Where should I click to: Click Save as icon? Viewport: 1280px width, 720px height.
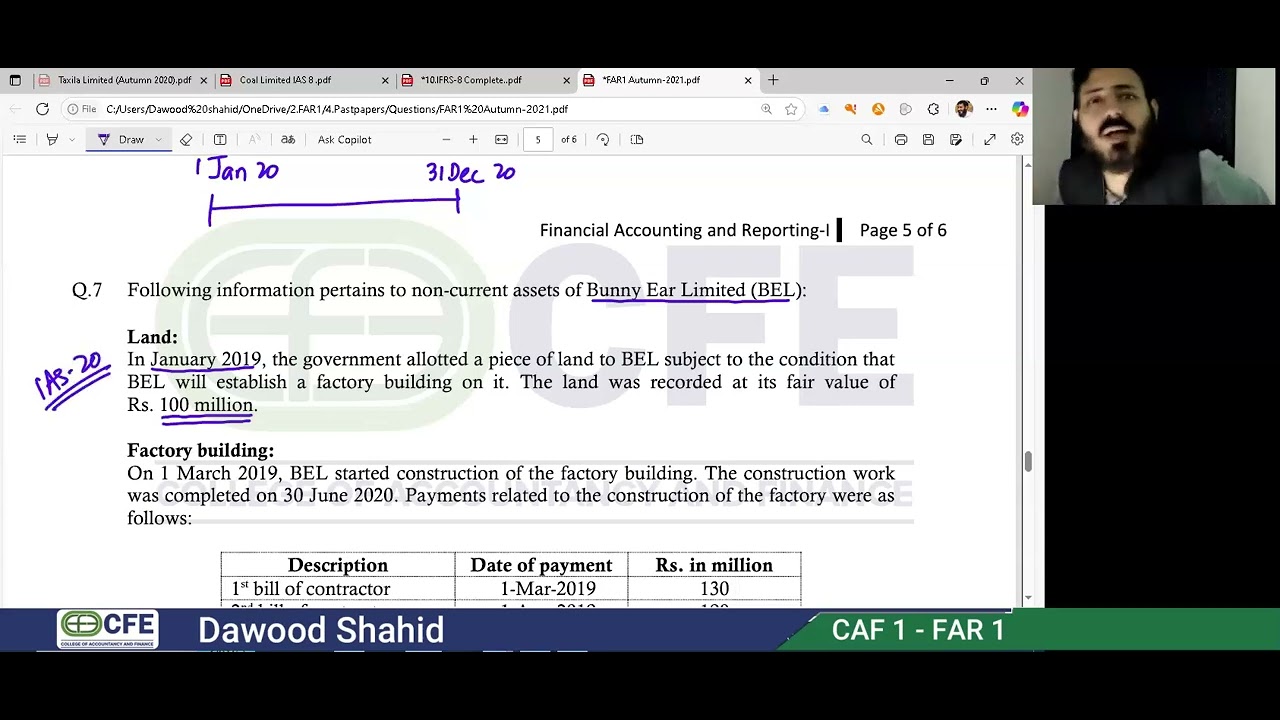tap(956, 140)
